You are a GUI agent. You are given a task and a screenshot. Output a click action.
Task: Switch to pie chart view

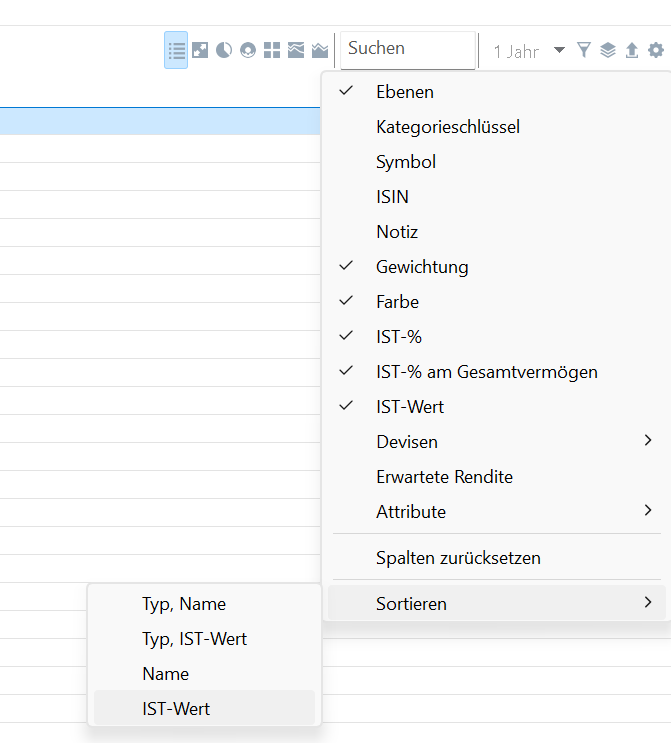[x=224, y=50]
